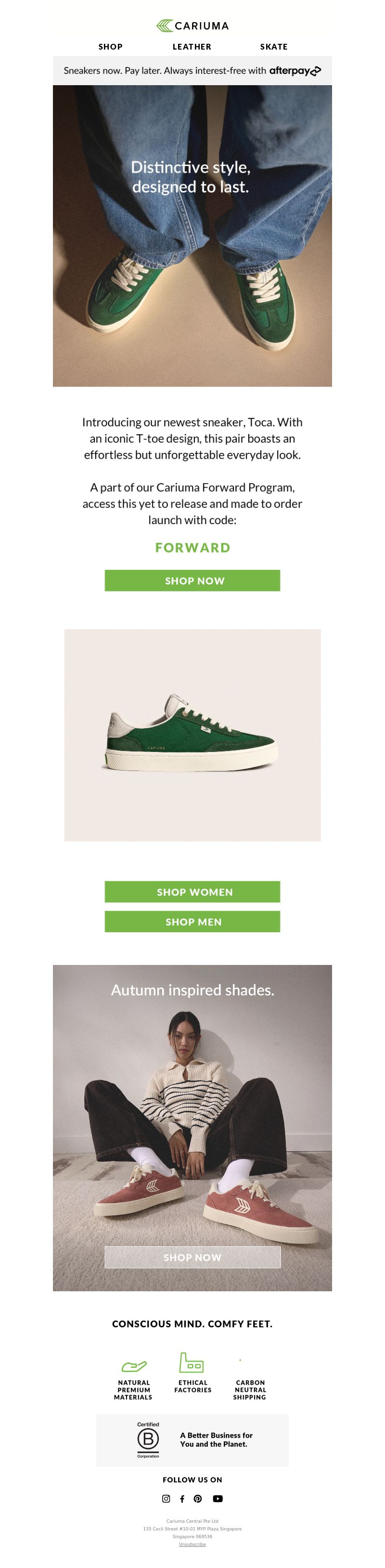Image resolution: width=385 pixels, height=1568 pixels.
Task: Click the SHOP MEN button
Action: pos(192,921)
